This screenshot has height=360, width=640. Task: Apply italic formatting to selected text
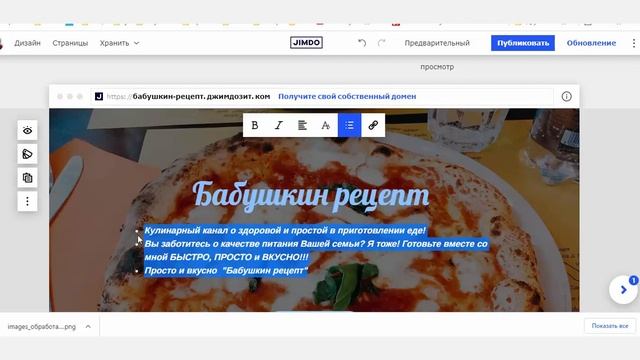pyautogui.click(x=278, y=125)
